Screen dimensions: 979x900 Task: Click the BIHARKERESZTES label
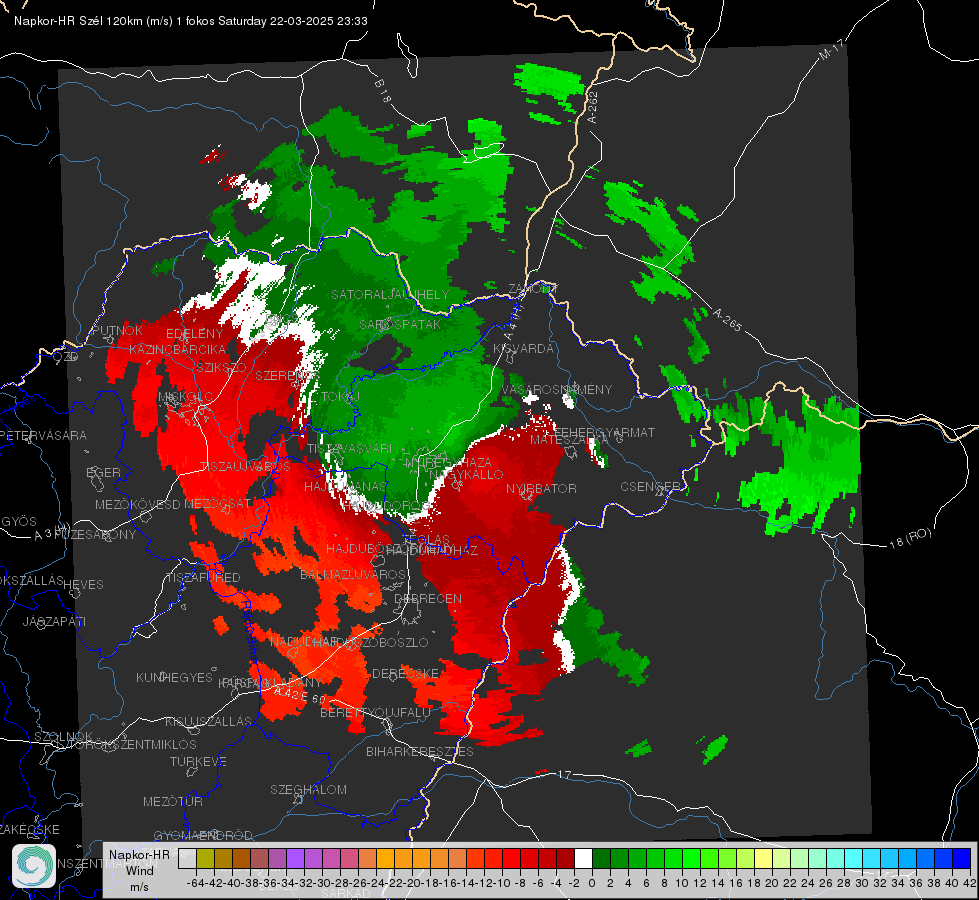coord(420,751)
